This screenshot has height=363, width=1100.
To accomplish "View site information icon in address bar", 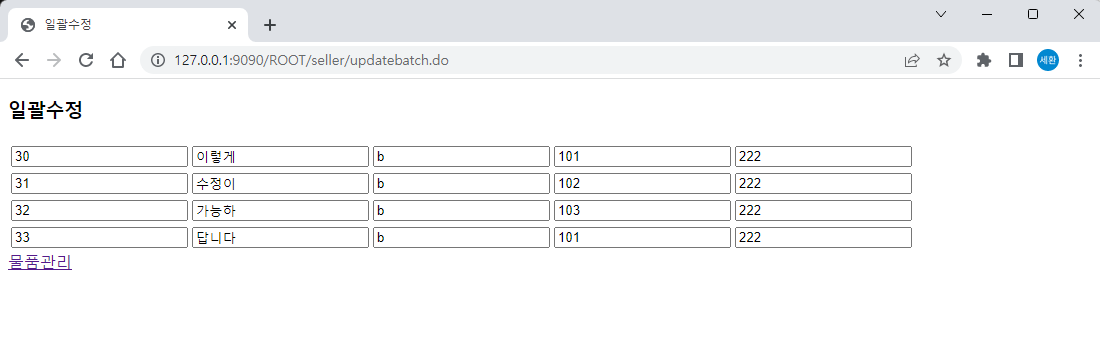I will 158,60.
